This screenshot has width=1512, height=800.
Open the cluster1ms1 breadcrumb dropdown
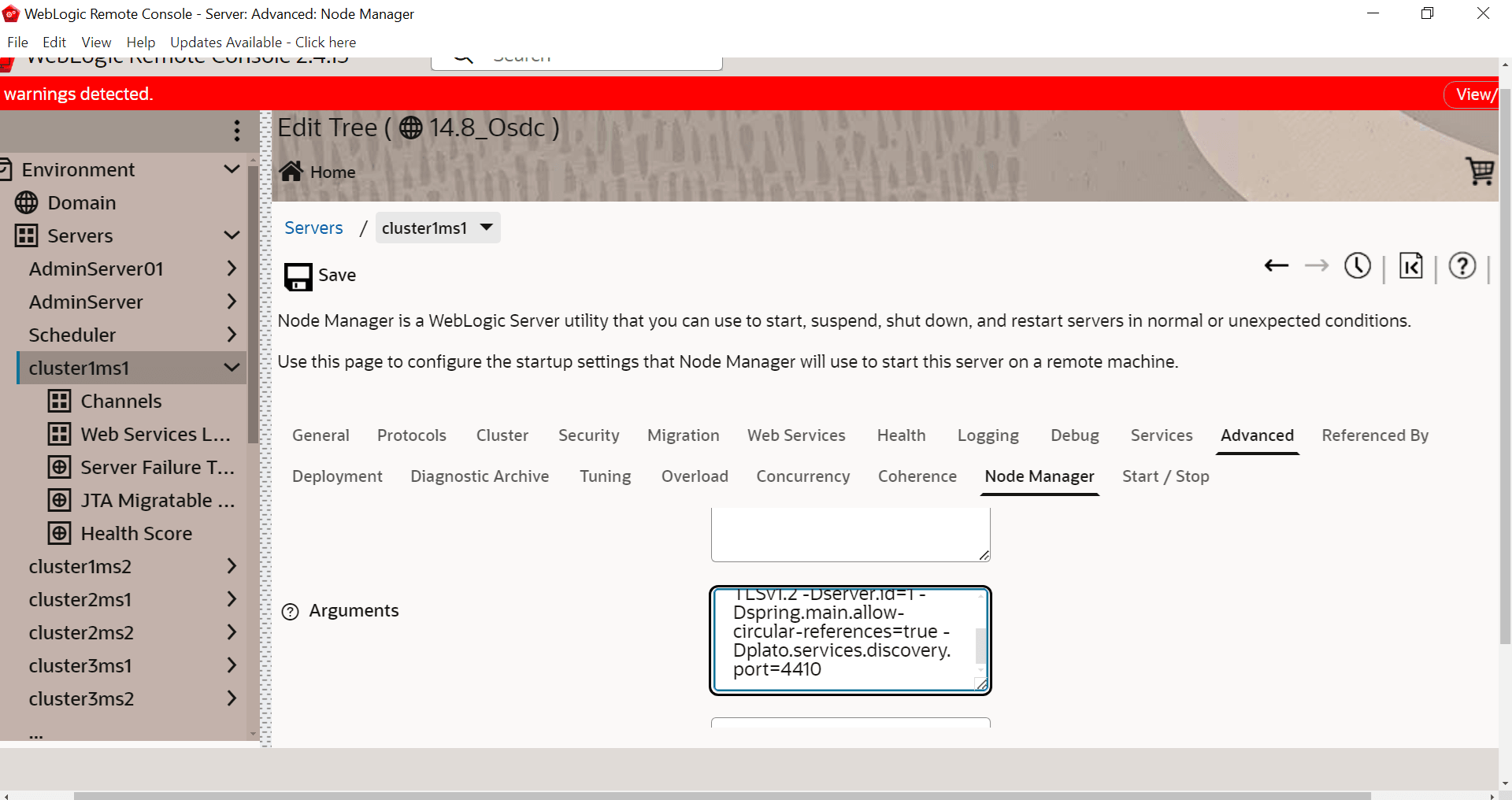click(438, 228)
